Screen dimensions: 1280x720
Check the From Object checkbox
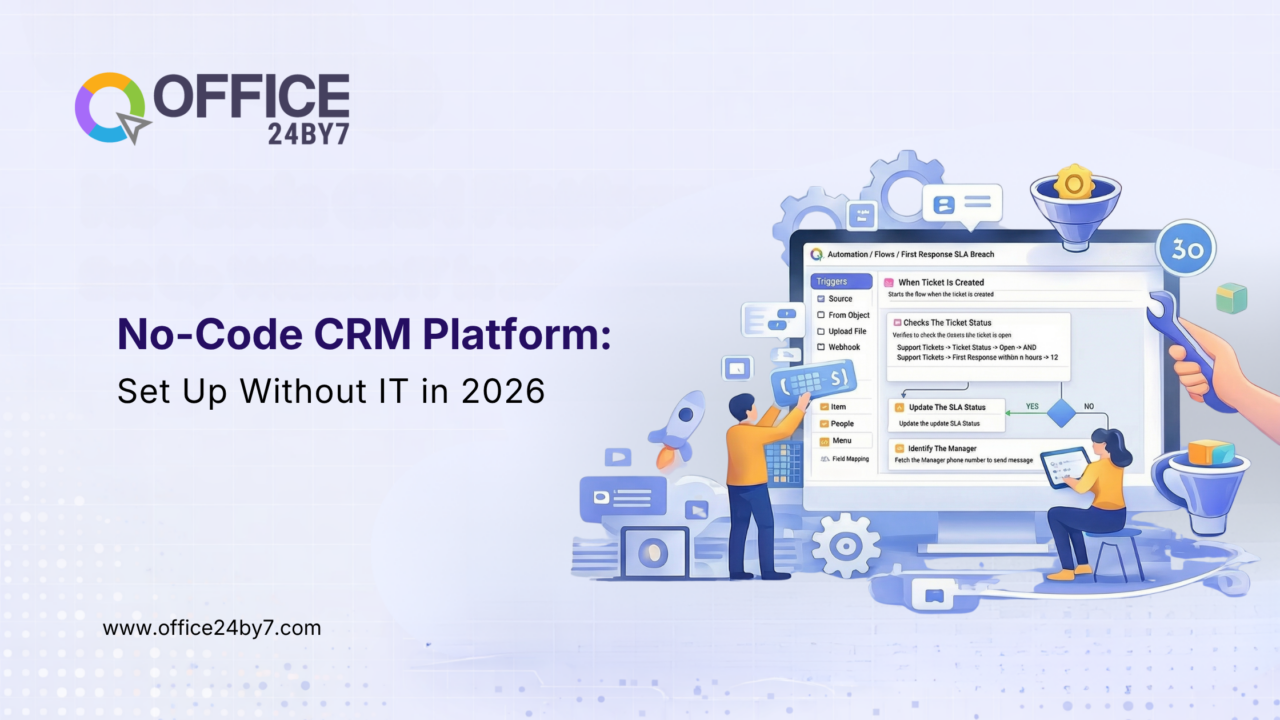pyautogui.click(x=821, y=315)
